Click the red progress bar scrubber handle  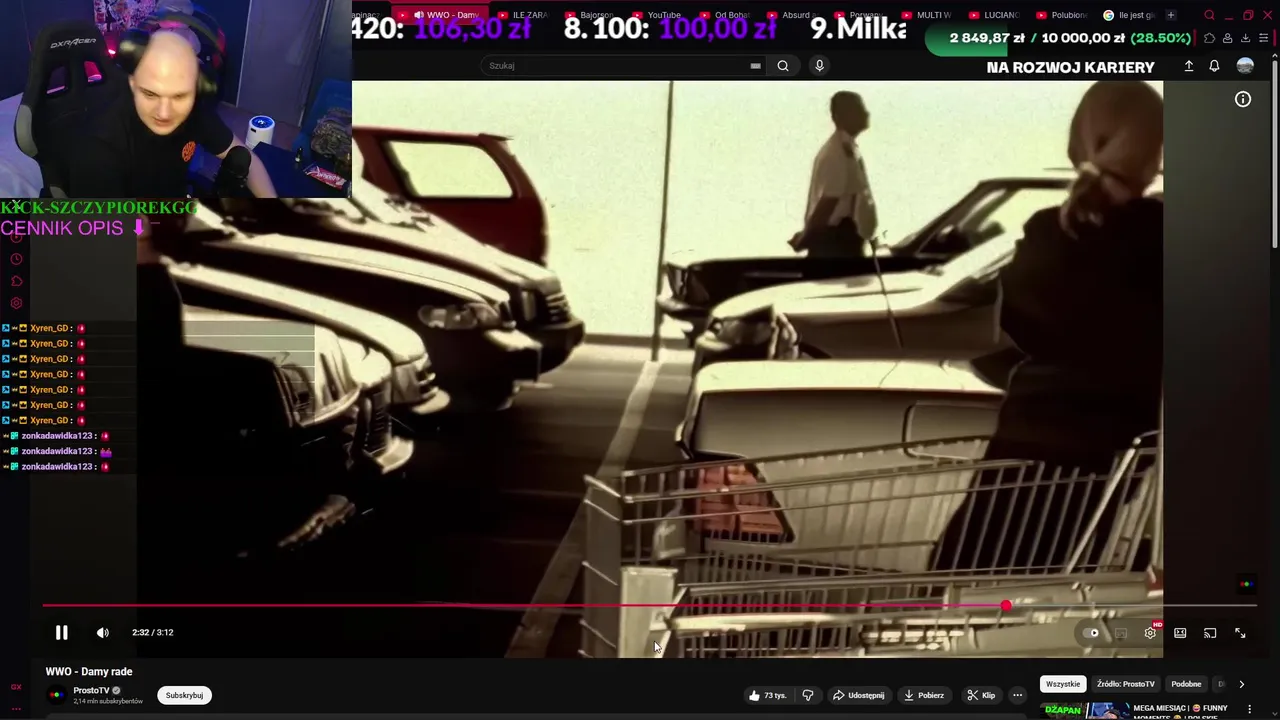point(1006,605)
